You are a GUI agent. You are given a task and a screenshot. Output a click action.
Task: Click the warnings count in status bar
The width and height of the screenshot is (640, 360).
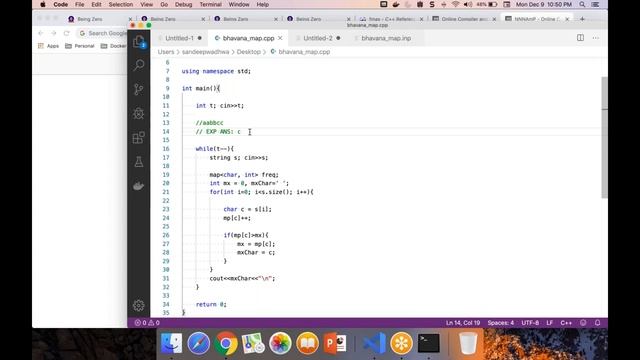point(154,323)
